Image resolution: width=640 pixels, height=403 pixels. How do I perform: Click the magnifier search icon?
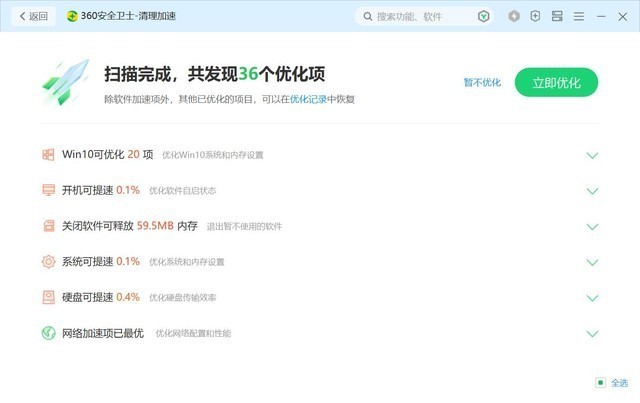pyautogui.click(x=368, y=16)
